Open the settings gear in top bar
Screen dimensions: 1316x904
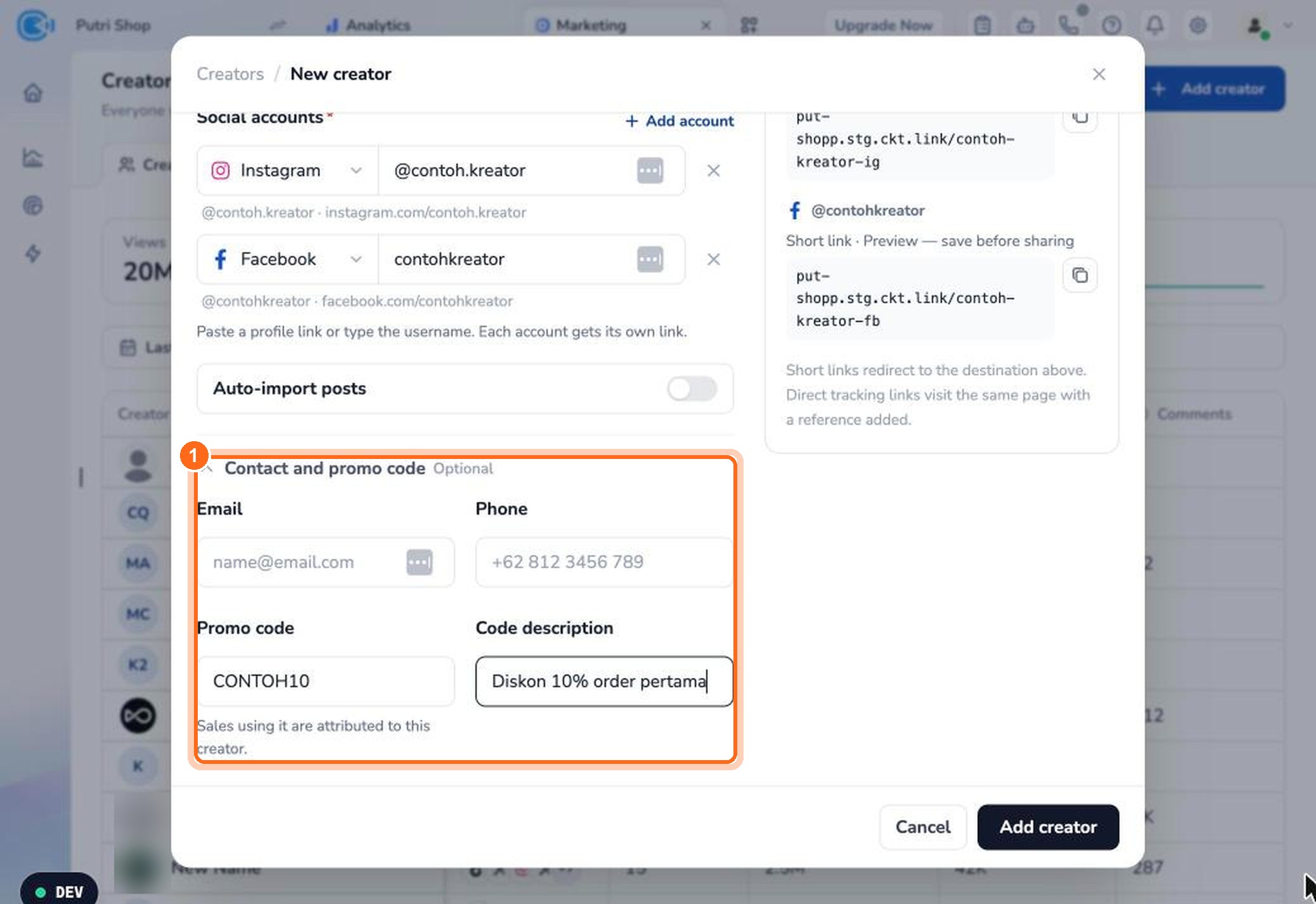tap(1197, 25)
